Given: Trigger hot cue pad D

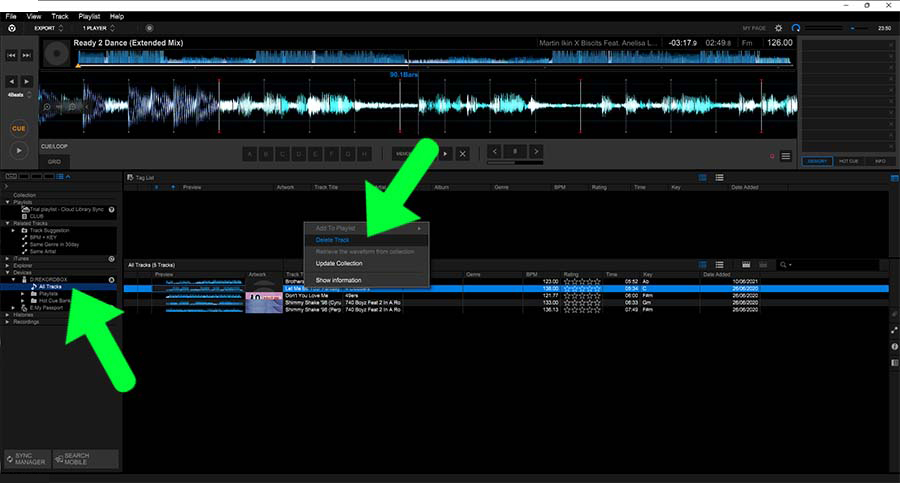Looking at the screenshot, I should (x=299, y=154).
